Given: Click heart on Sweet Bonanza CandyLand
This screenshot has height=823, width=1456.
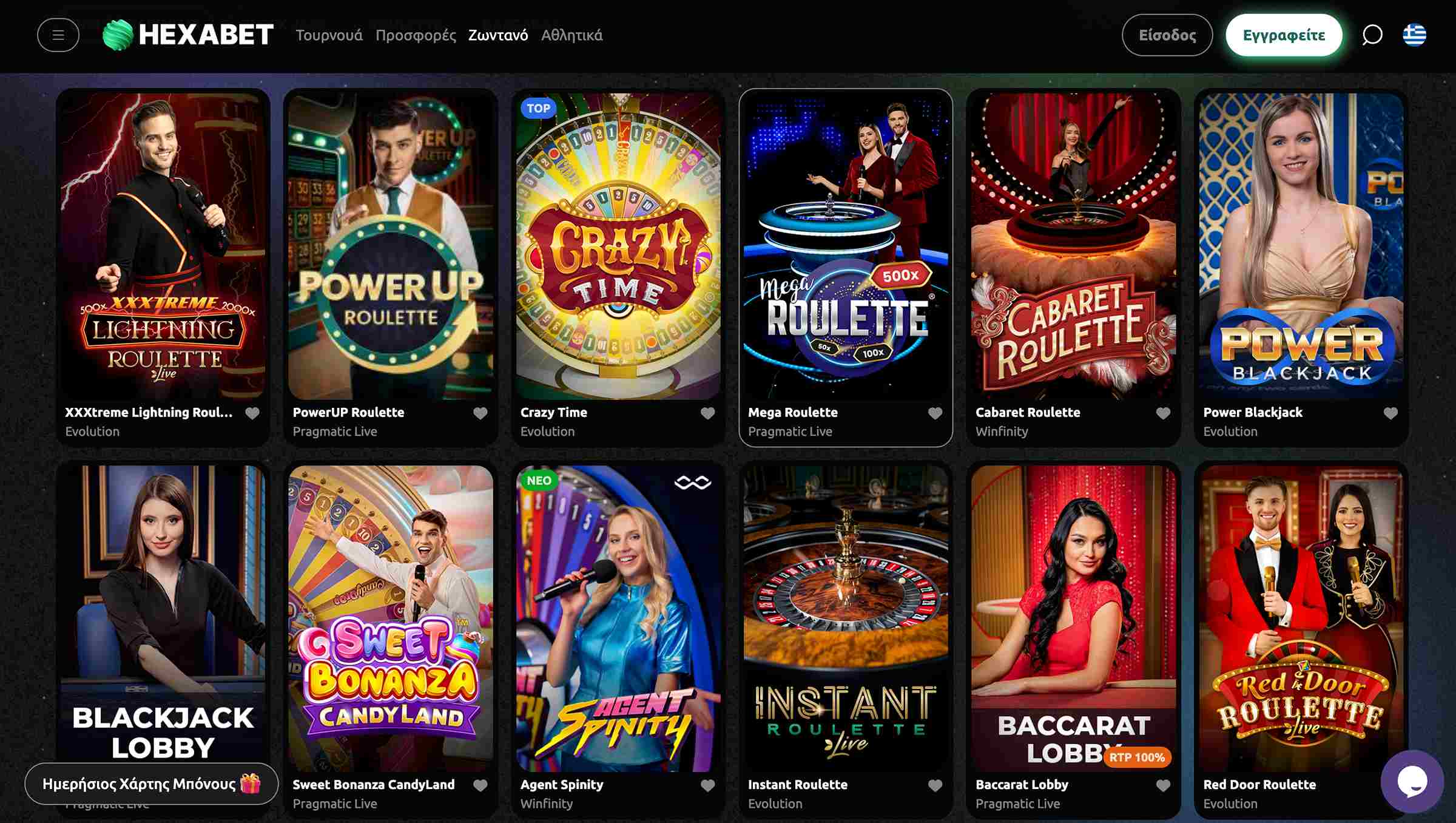Looking at the screenshot, I should tap(480, 785).
